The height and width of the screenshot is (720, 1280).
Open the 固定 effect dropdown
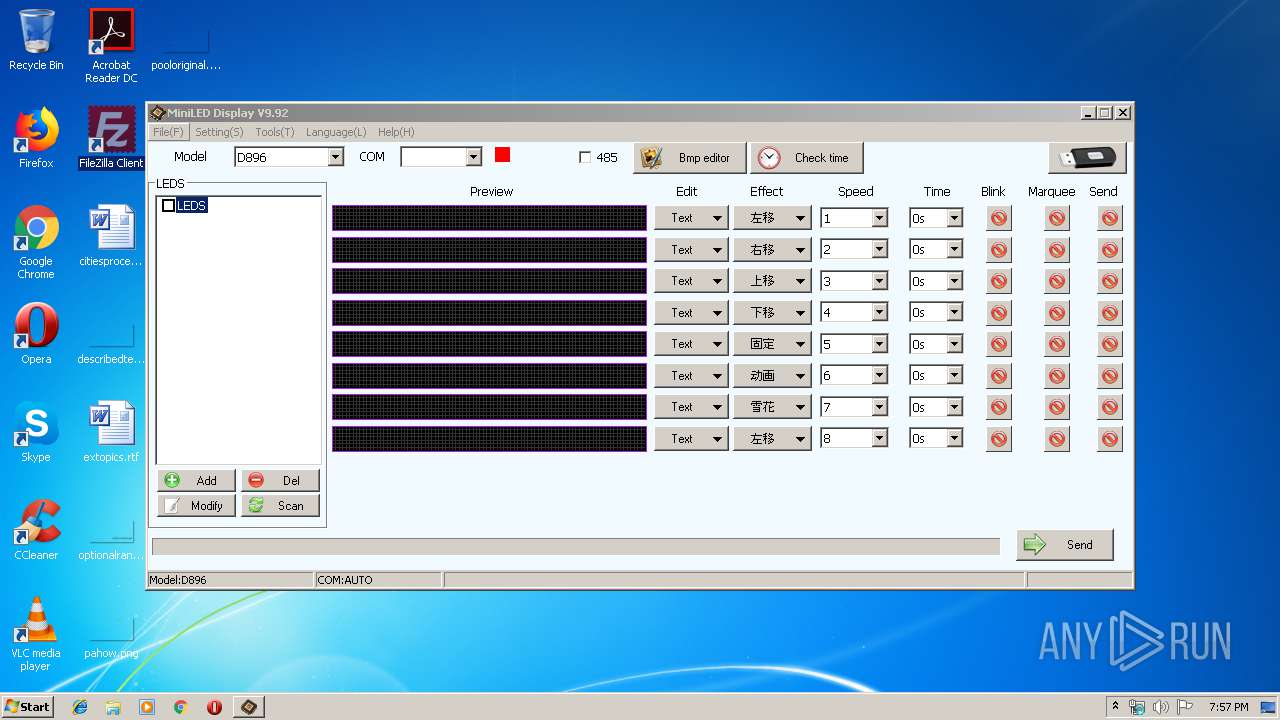[x=771, y=344]
